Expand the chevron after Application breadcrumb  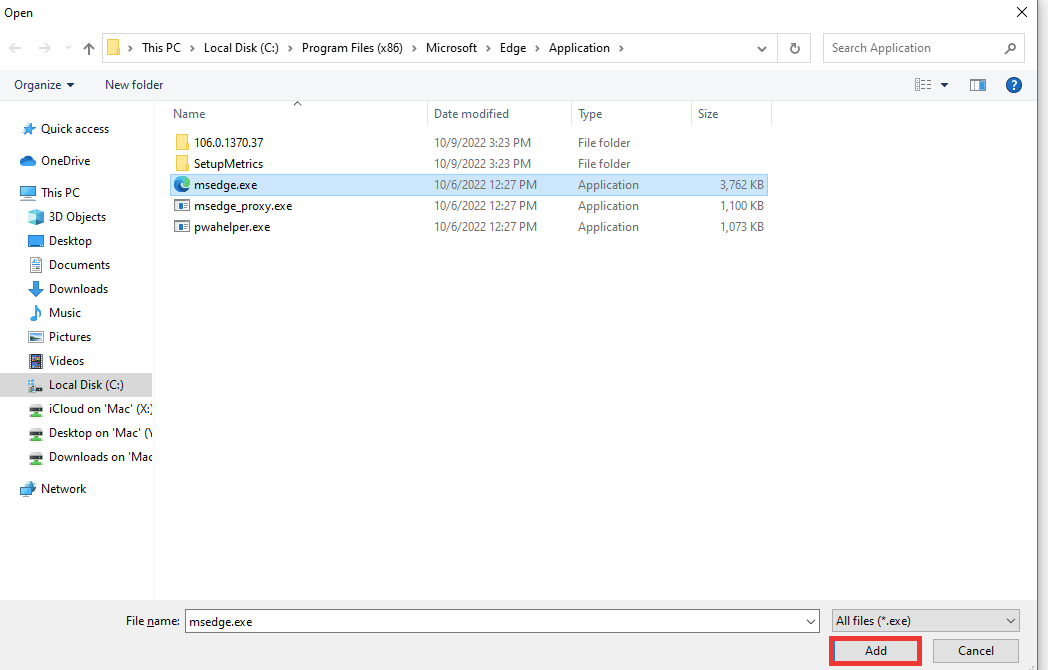tap(622, 48)
